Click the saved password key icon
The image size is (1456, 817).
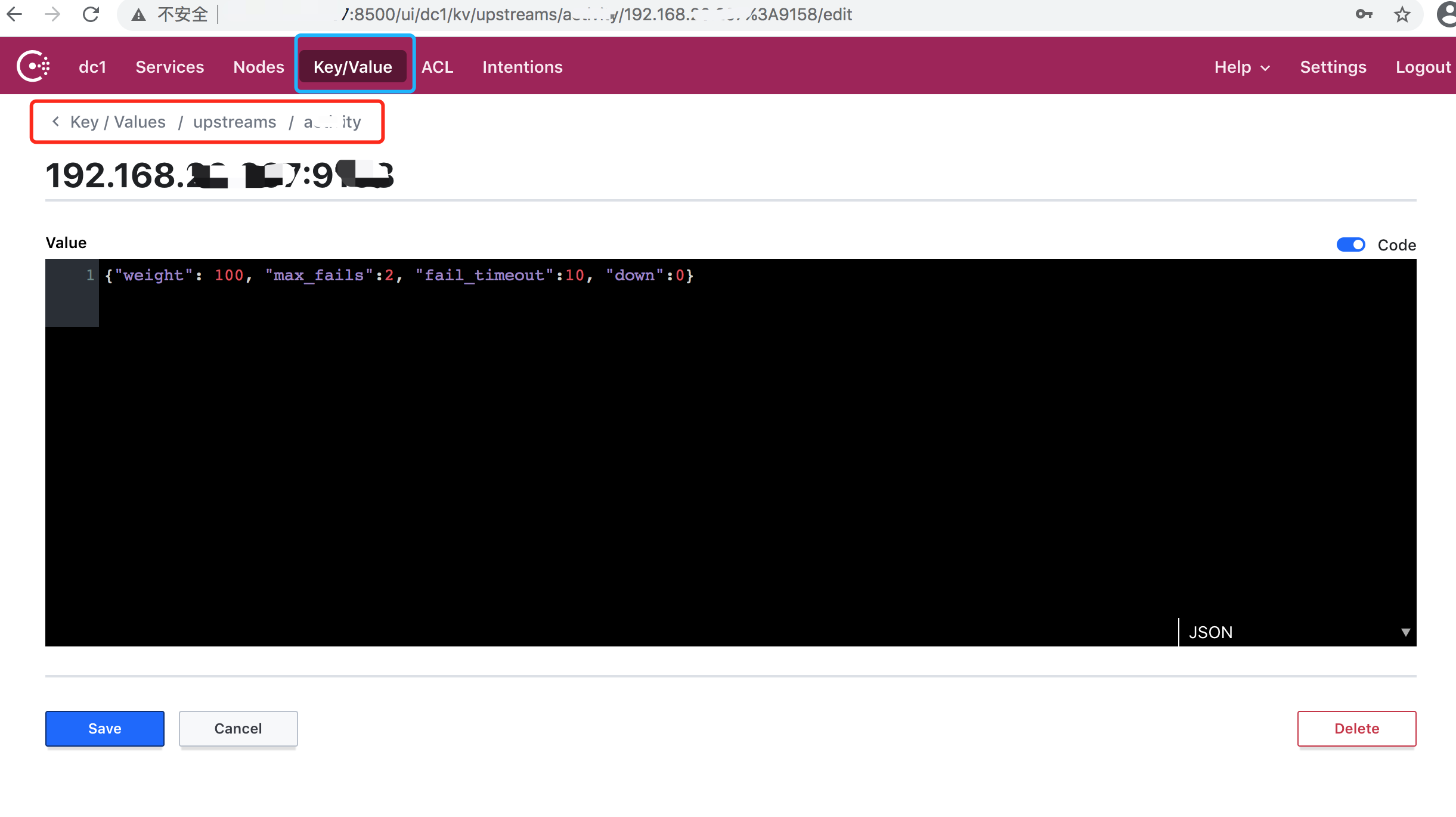pos(1364,14)
